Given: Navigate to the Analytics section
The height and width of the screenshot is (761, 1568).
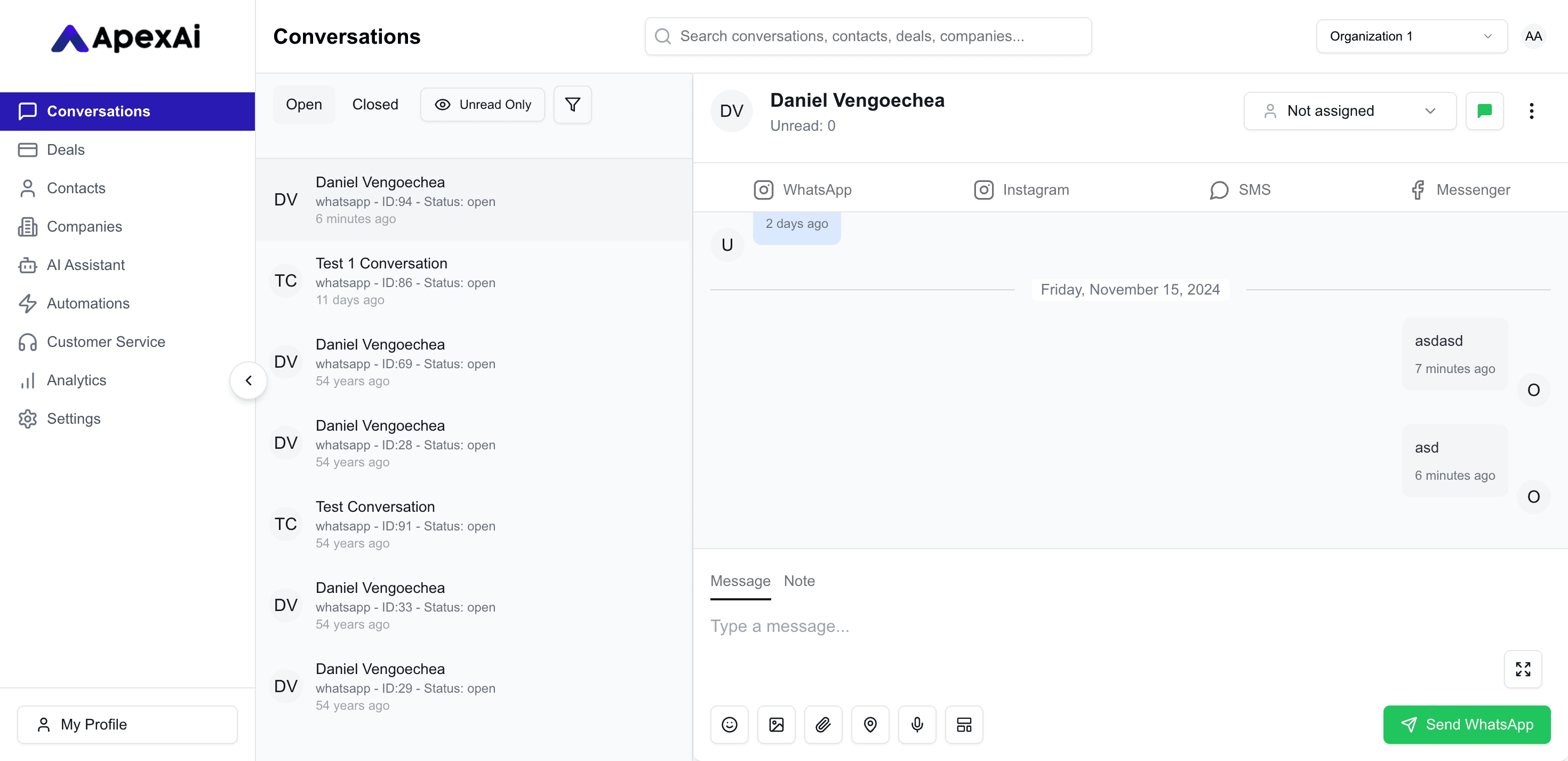Looking at the screenshot, I should pyautogui.click(x=77, y=379).
